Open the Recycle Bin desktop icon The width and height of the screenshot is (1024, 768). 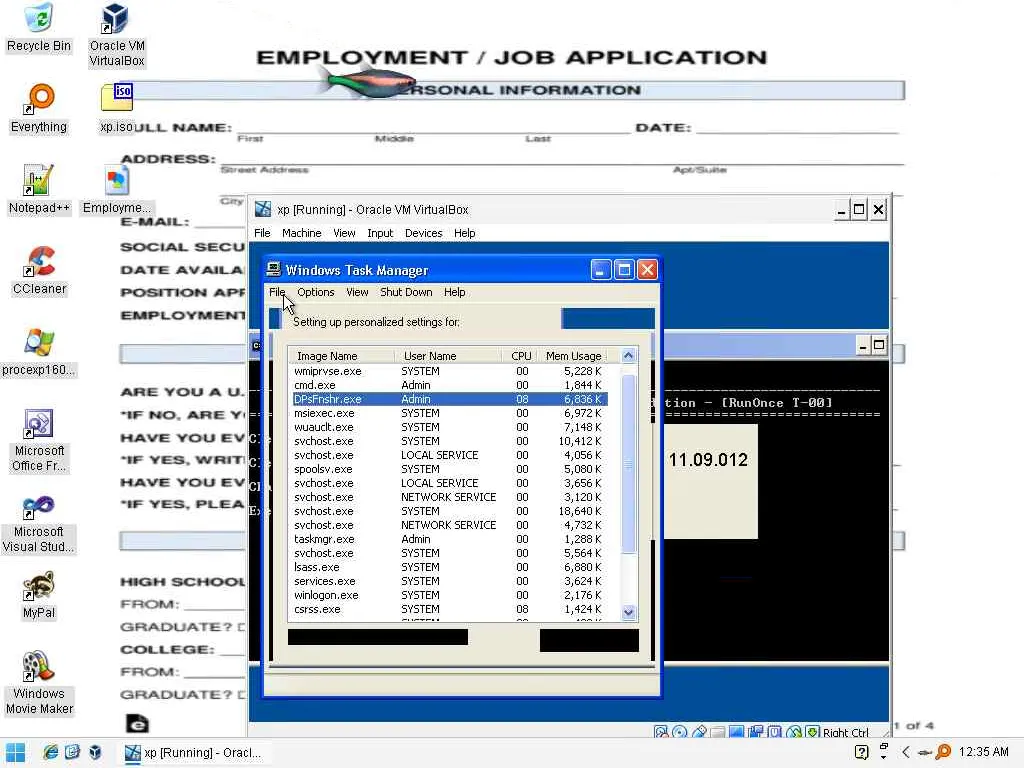[x=39, y=27]
